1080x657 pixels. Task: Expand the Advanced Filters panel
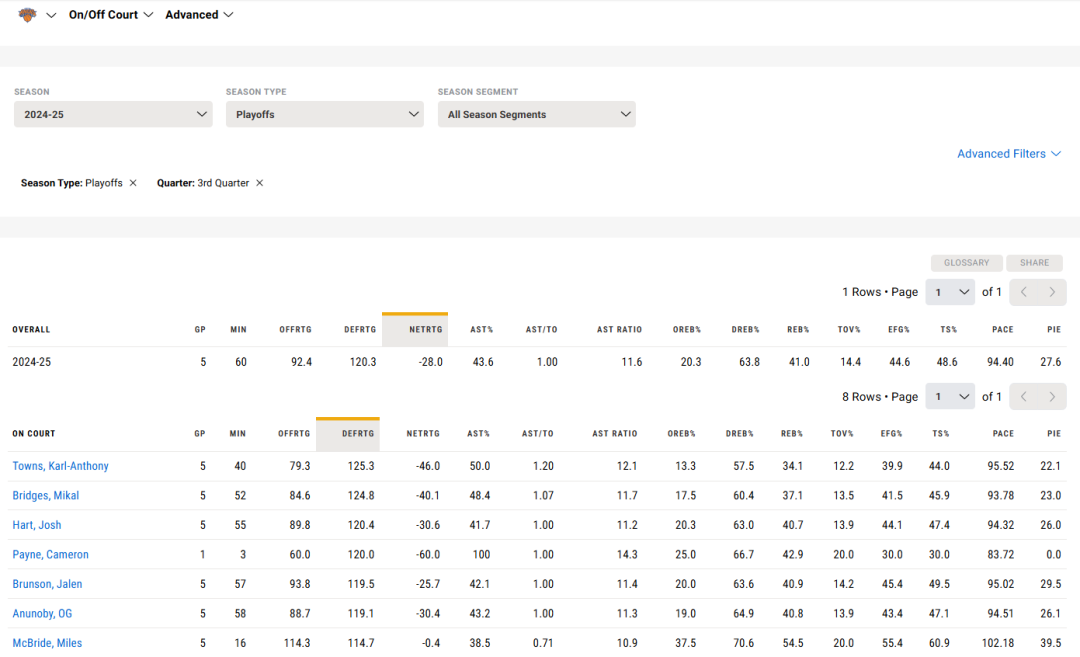click(x=1008, y=154)
